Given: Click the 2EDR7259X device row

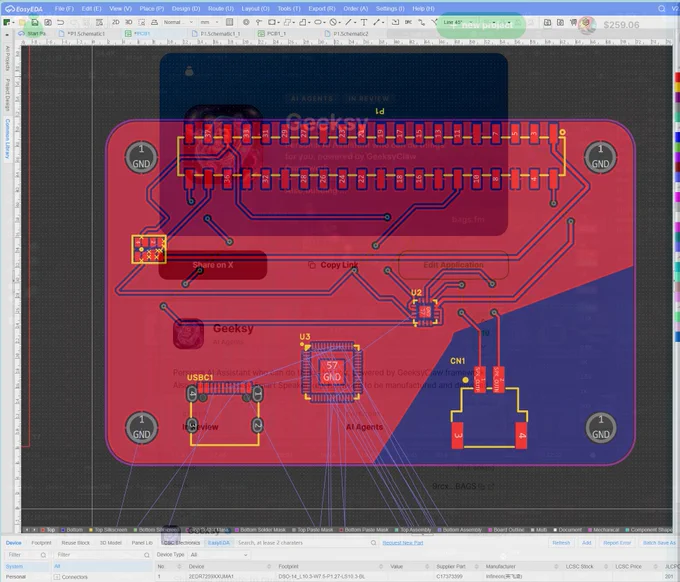Looking at the screenshot, I should (415, 577).
